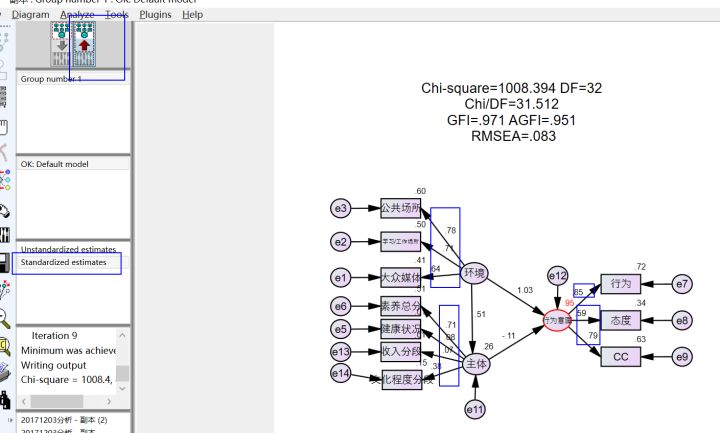The image size is (720, 433).
Task: Select error term e1 circle
Action: pos(341,277)
